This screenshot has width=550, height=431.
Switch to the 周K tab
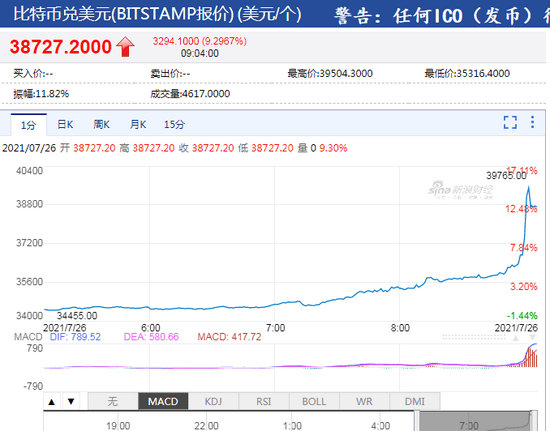point(101,124)
